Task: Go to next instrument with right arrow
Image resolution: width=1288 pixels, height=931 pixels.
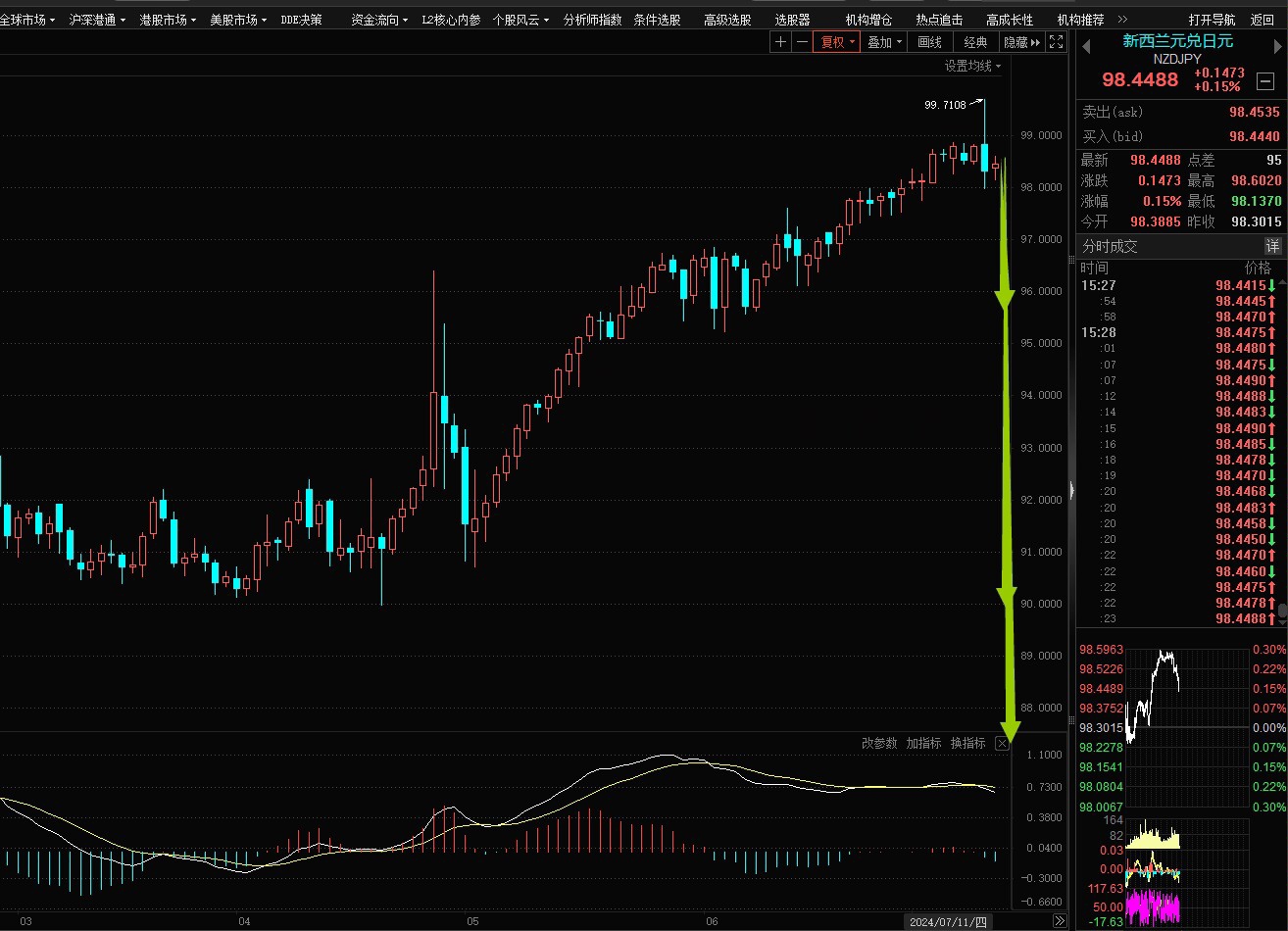Action: (x=1275, y=43)
